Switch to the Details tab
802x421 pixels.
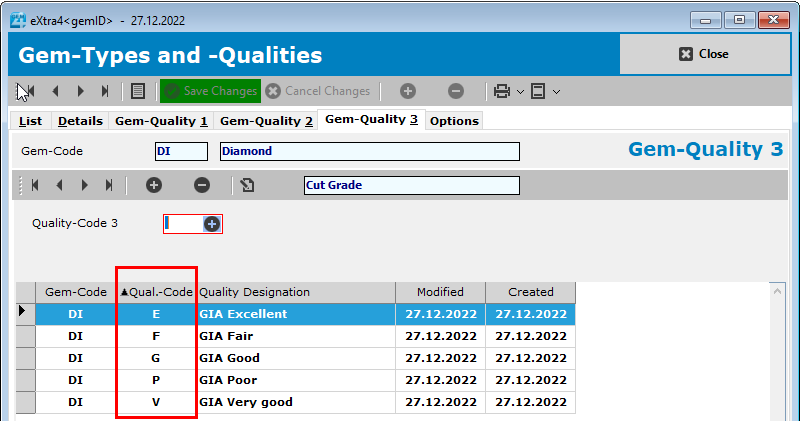click(80, 121)
